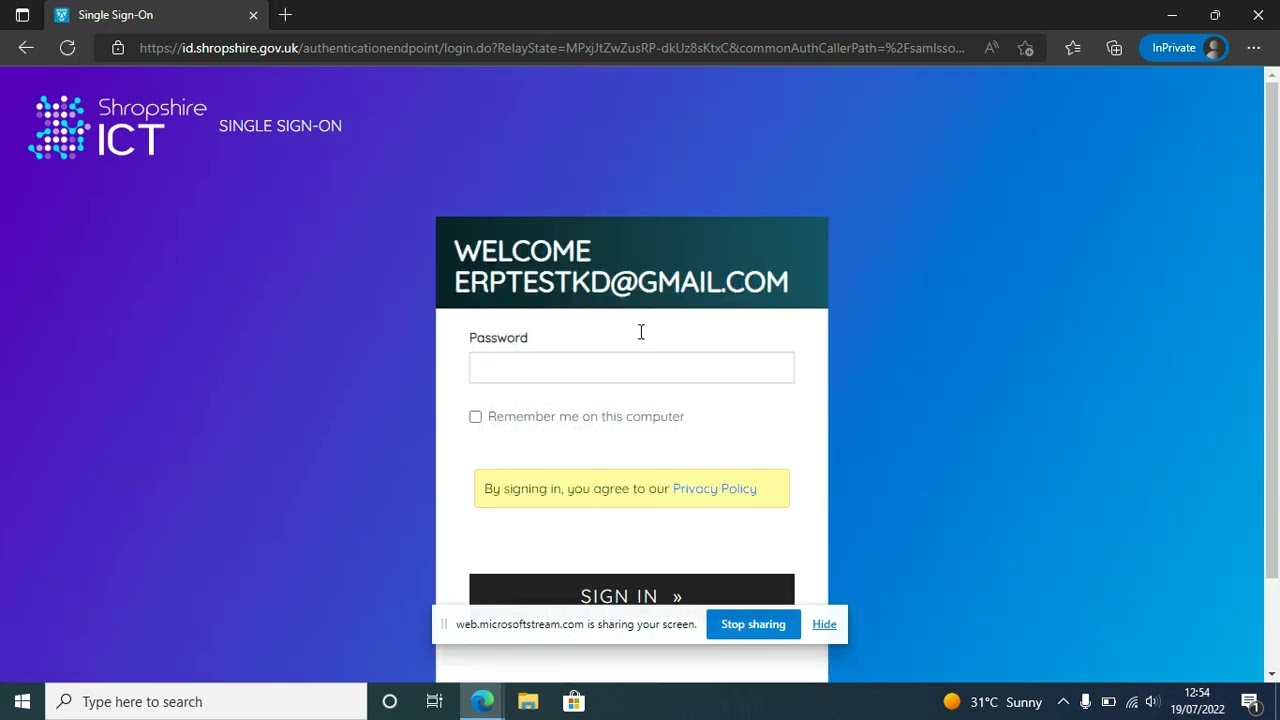Open a new browser tab
The height and width of the screenshot is (720, 1280).
point(285,15)
